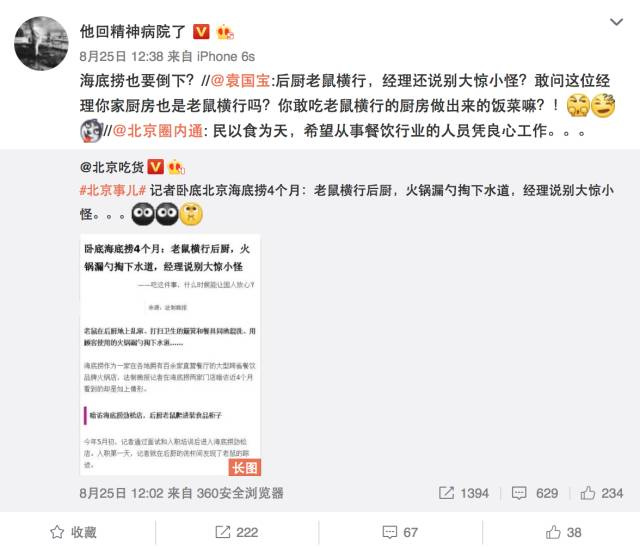Click the profile avatar of 他回精神病院了
Viewport: 640px width, 549px height.
pos(41,43)
